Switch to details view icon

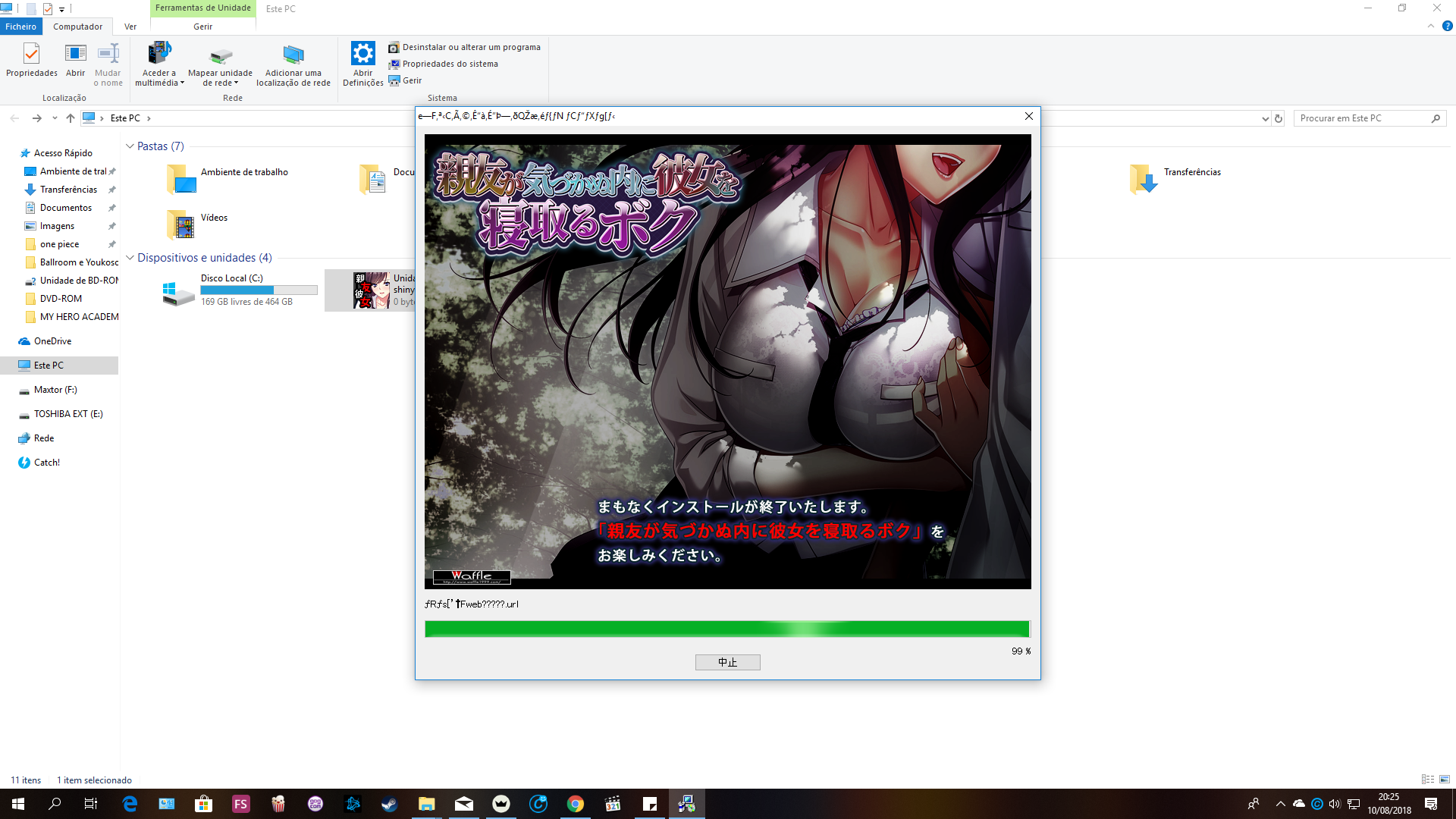click(1427, 780)
